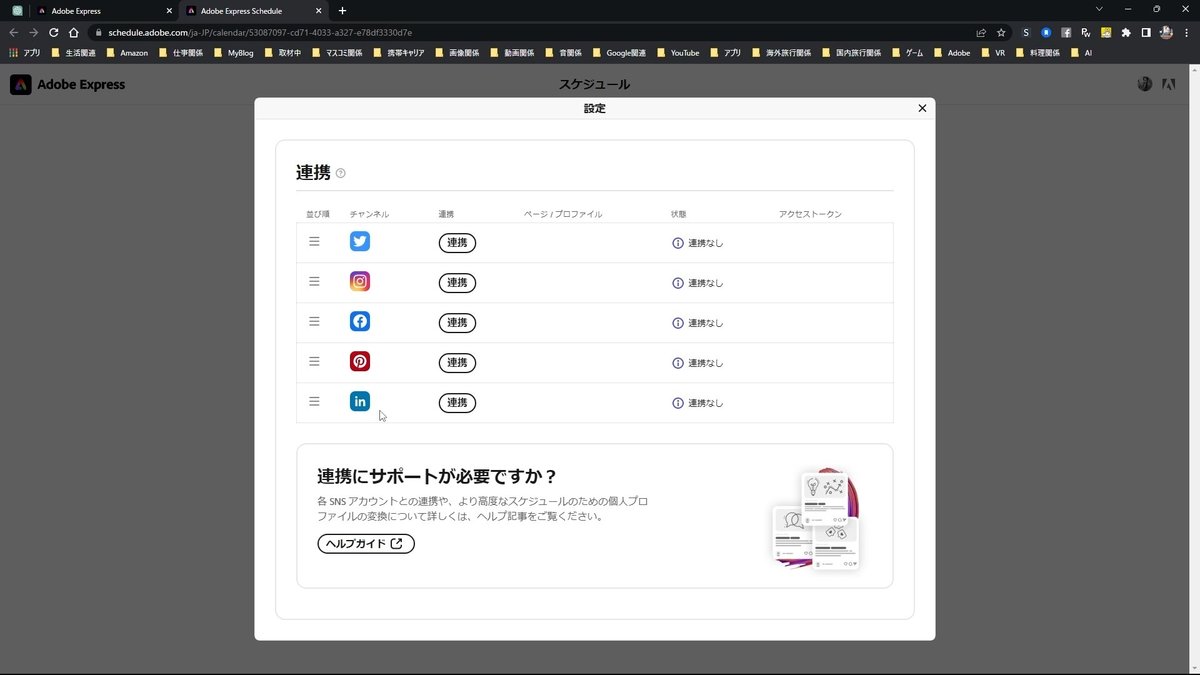
Task: Click the アクセストークン column header
Action: [810, 214]
